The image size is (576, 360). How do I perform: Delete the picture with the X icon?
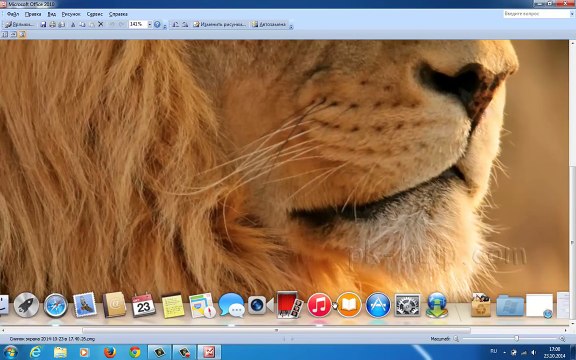click(101, 24)
